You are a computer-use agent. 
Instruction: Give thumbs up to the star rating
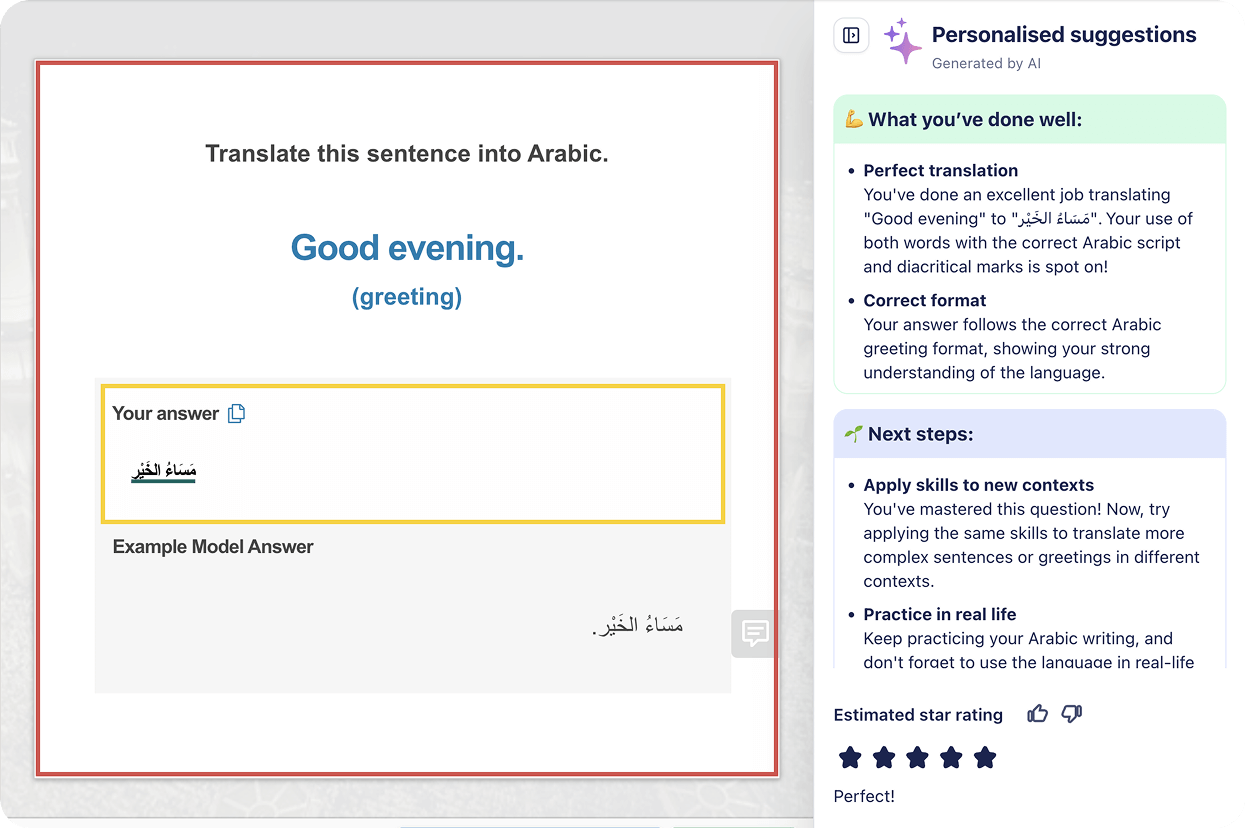[x=1038, y=714]
